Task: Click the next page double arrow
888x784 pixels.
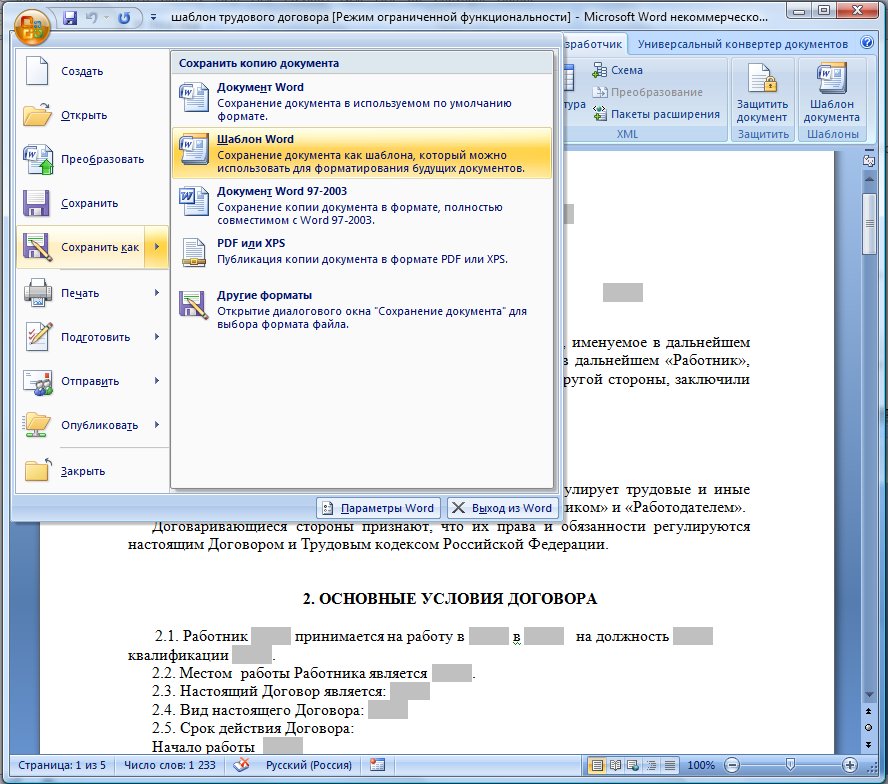Action: pos(869,744)
